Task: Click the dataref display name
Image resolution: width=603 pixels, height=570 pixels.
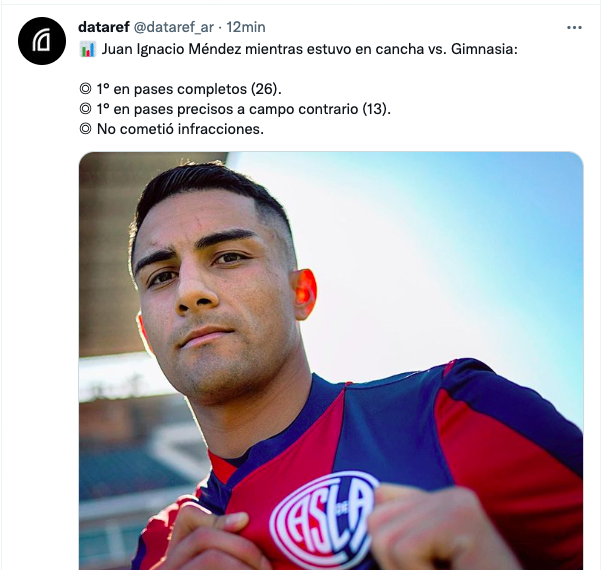Action: pyautogui.click(x=104, y=27)
